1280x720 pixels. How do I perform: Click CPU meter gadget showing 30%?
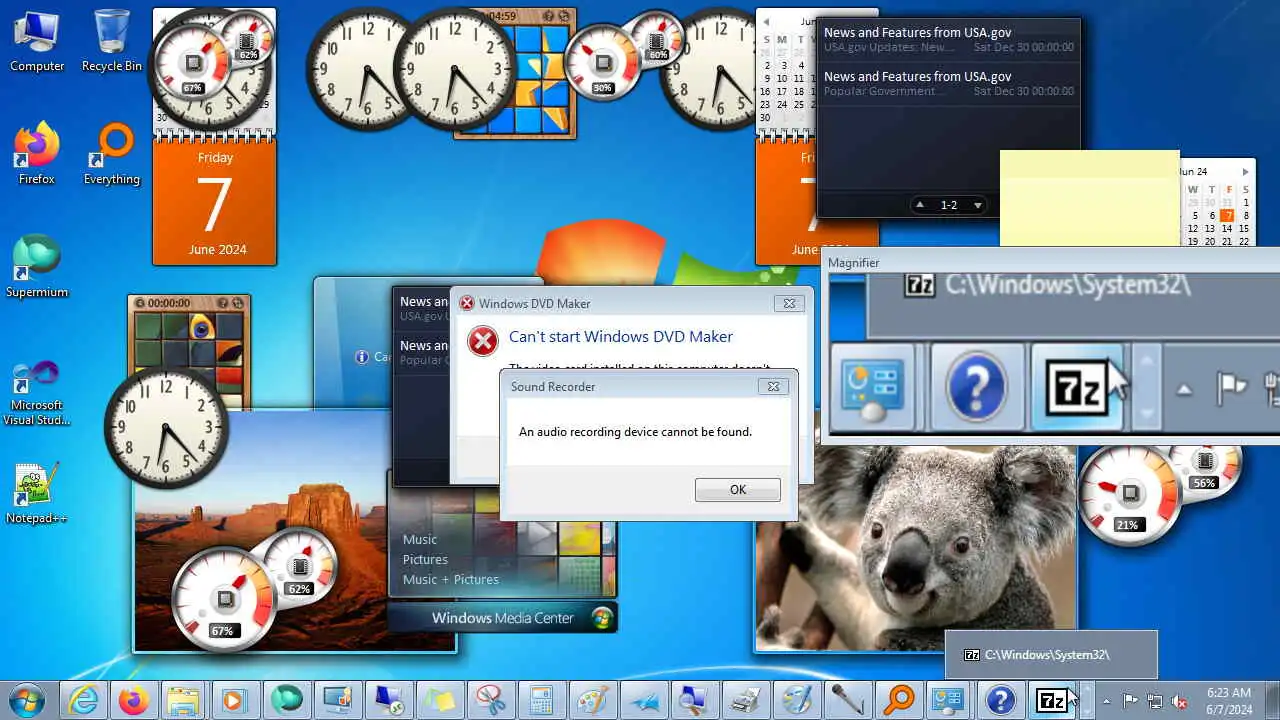tap(603, 64)
